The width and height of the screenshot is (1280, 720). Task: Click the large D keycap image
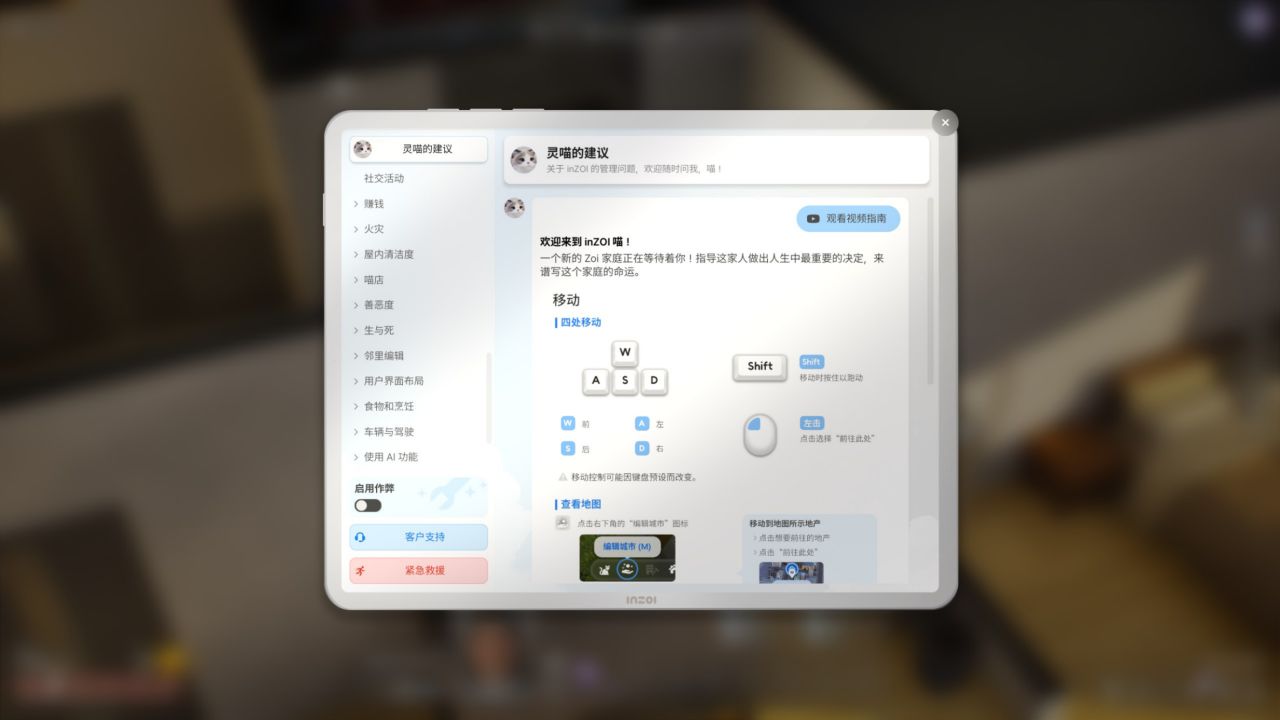click(x=654, y=381)
